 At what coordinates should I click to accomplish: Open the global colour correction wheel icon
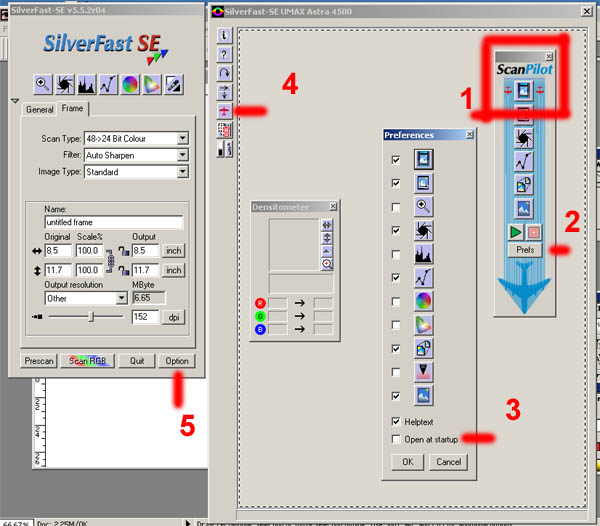click(130, 84)
